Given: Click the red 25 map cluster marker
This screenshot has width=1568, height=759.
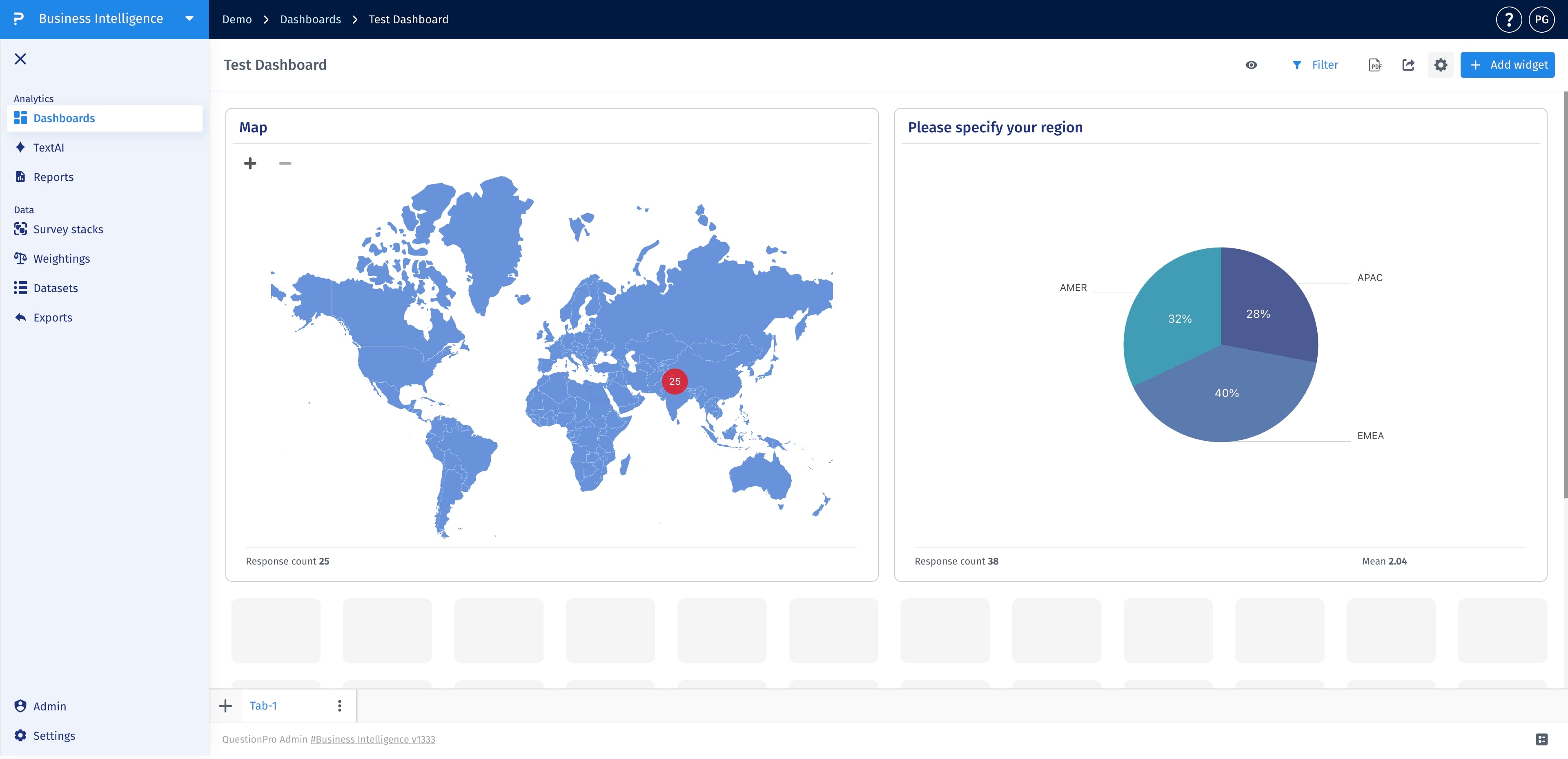Looking at the screenshot, I should click(x=675, y=381).
